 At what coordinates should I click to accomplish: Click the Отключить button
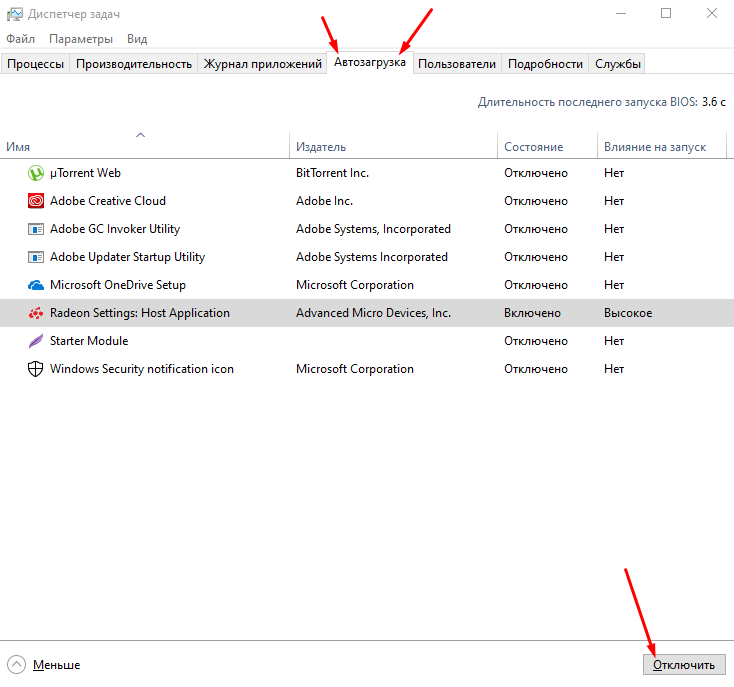684,665
